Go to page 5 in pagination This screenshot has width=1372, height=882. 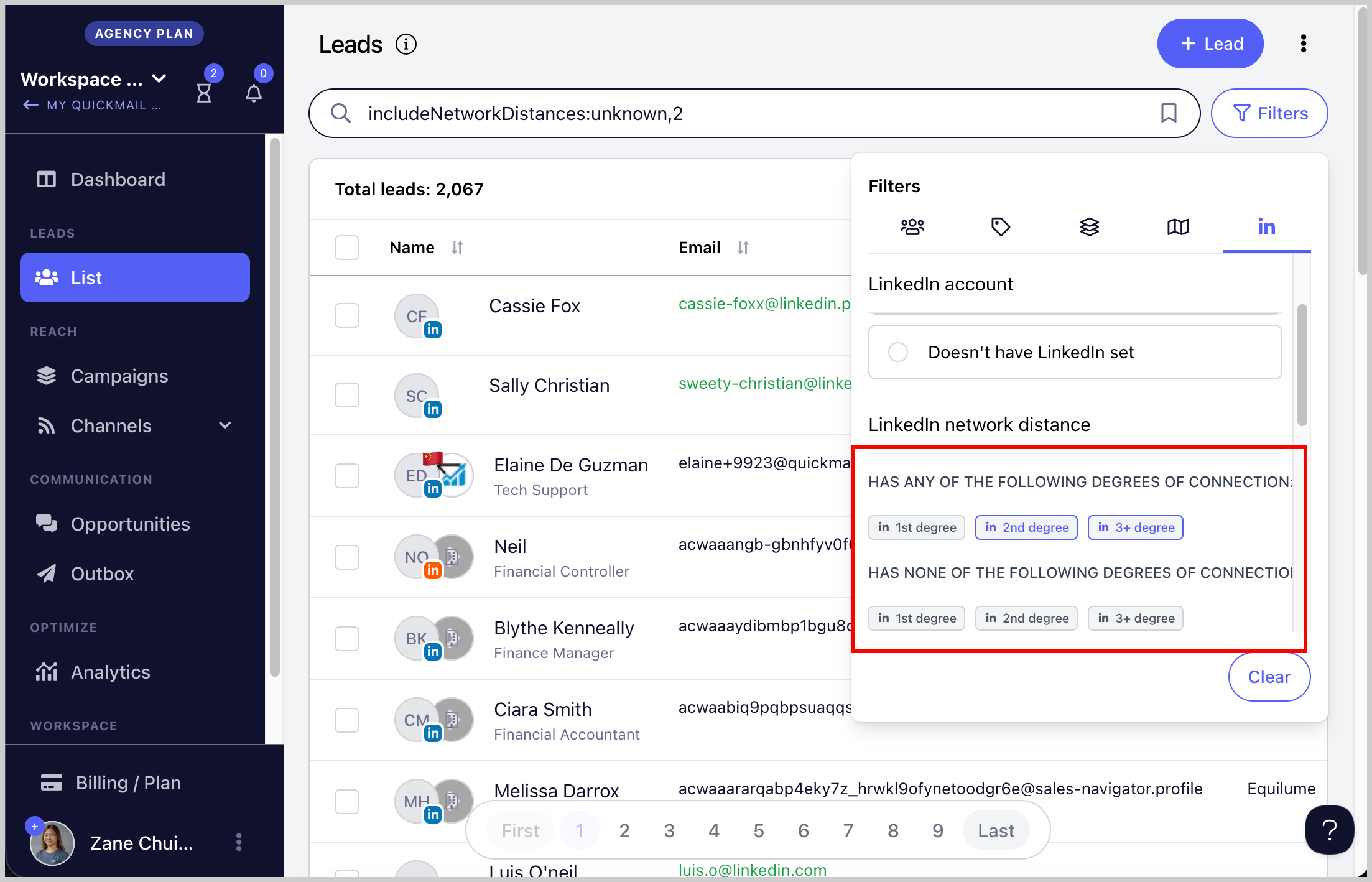pyautogui.click(x=759, y=830)
